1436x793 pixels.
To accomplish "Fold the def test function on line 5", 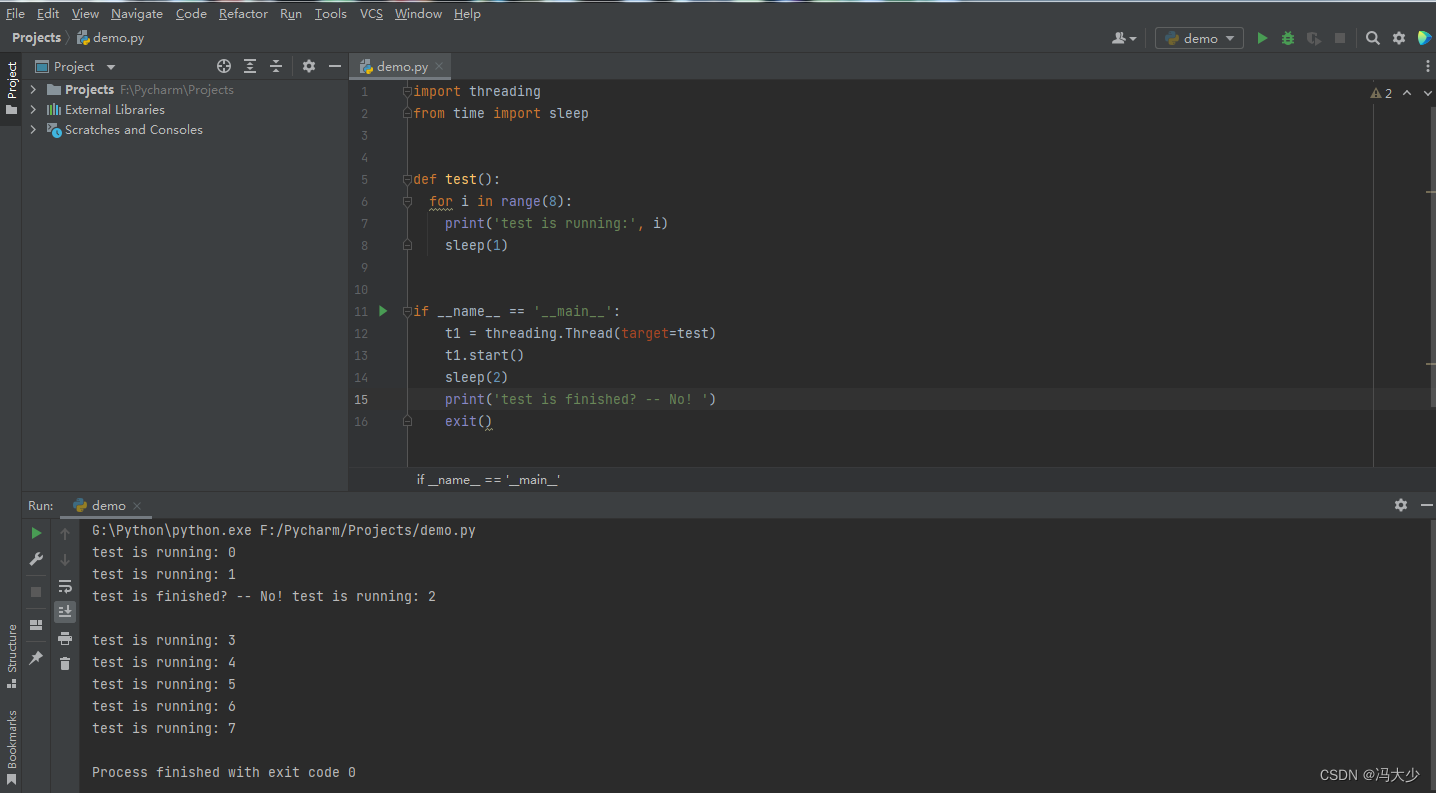I will [407, 179].
